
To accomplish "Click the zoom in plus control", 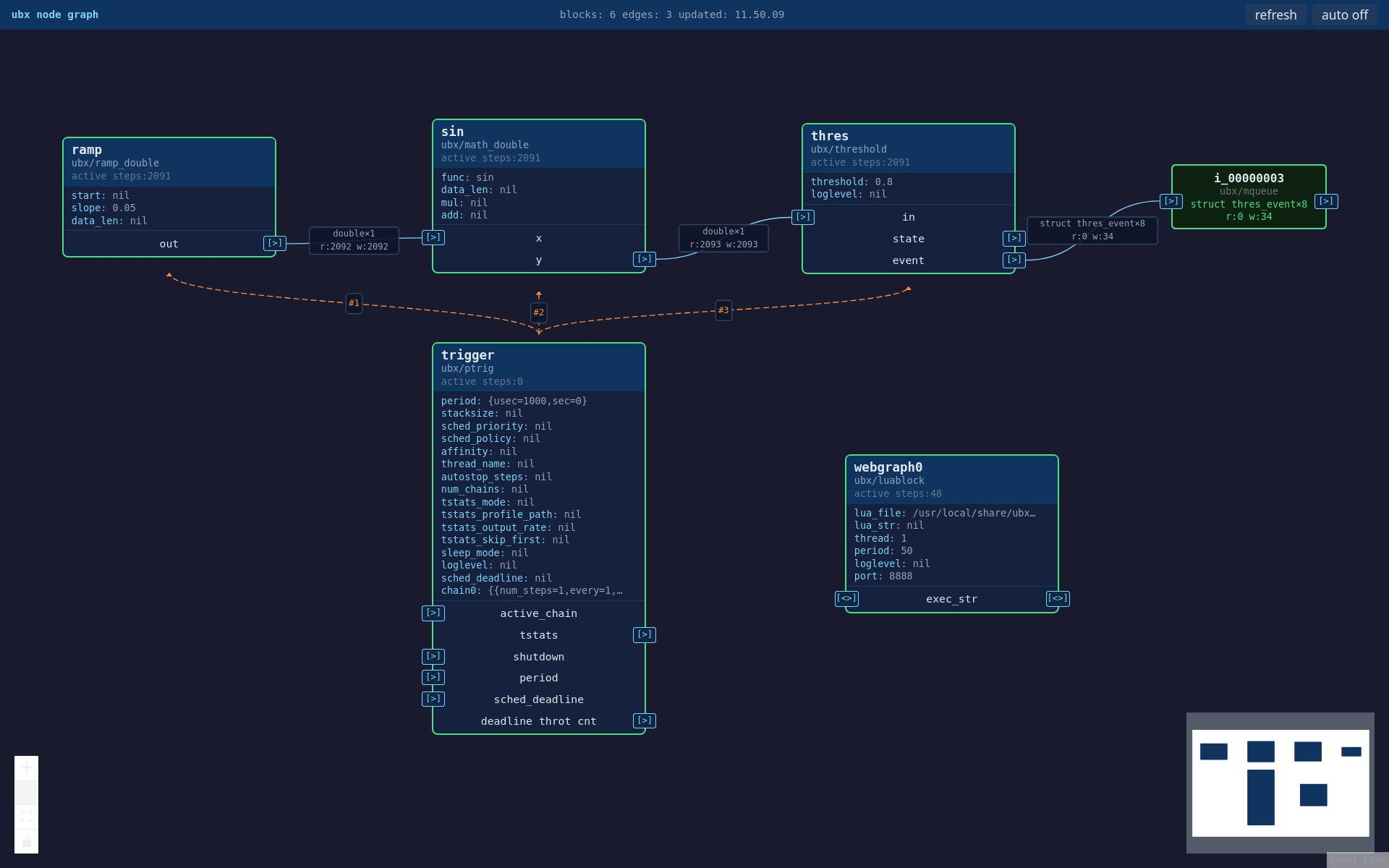I will click(26, 767).
